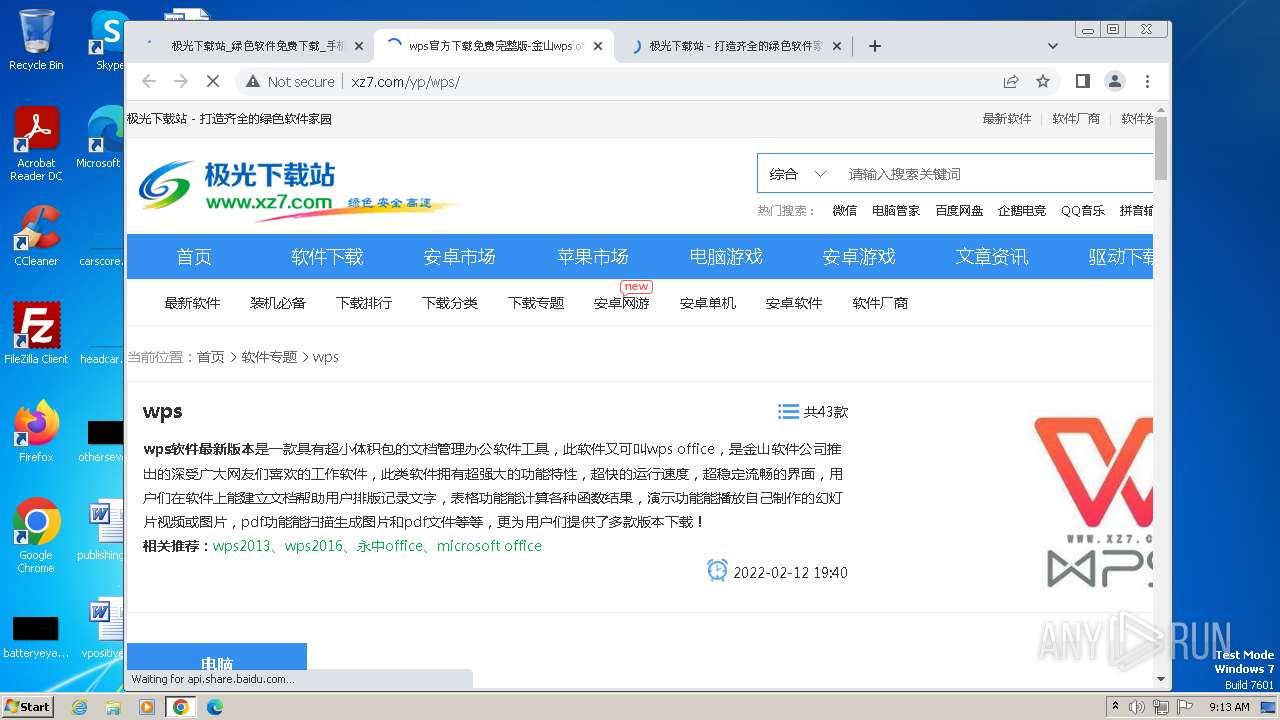Close the wps官方下载 tab
Image resolution: width=1280 pixels, height=720 pixels.
(598, 46)
